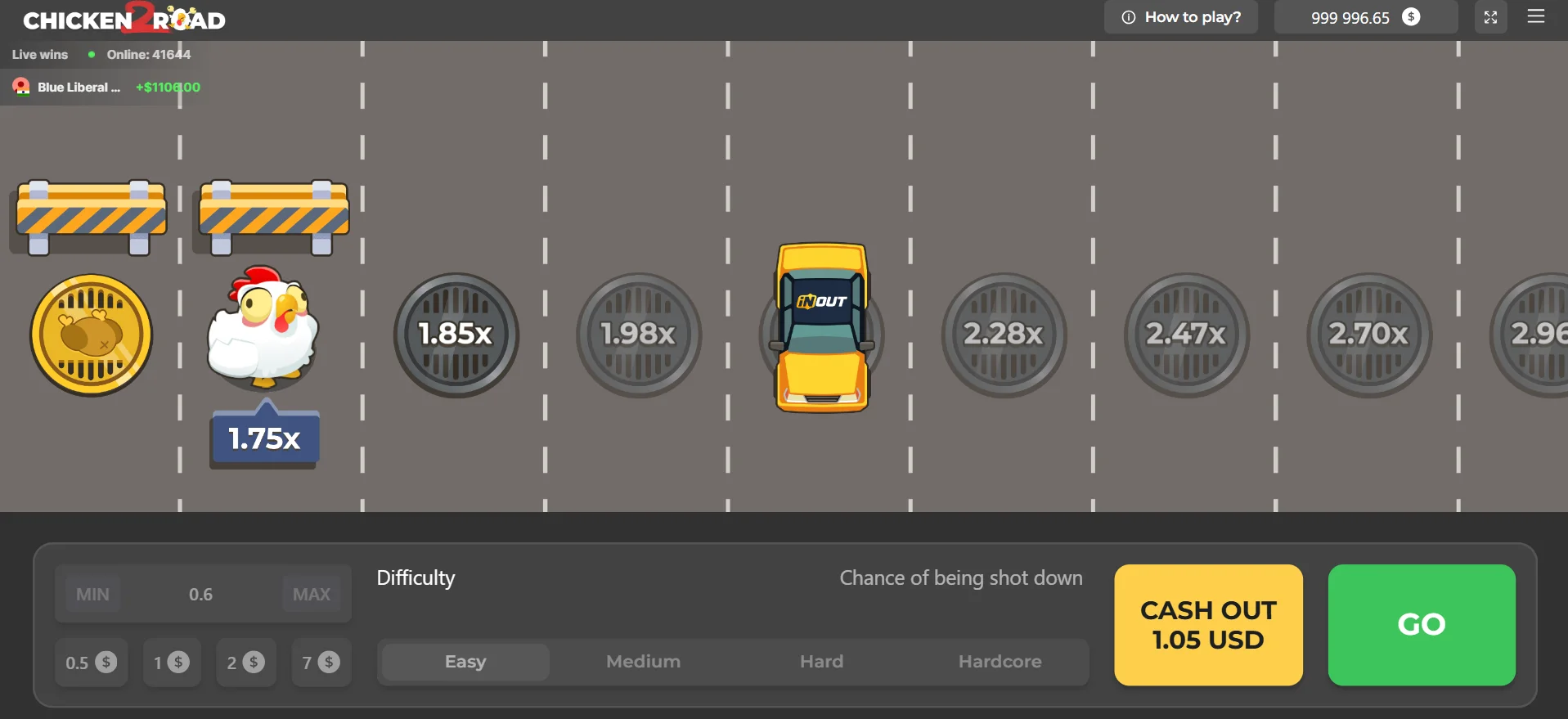Click the yellow INOUT taxi car
This screenshot has height=719, width=1568.
822,327
